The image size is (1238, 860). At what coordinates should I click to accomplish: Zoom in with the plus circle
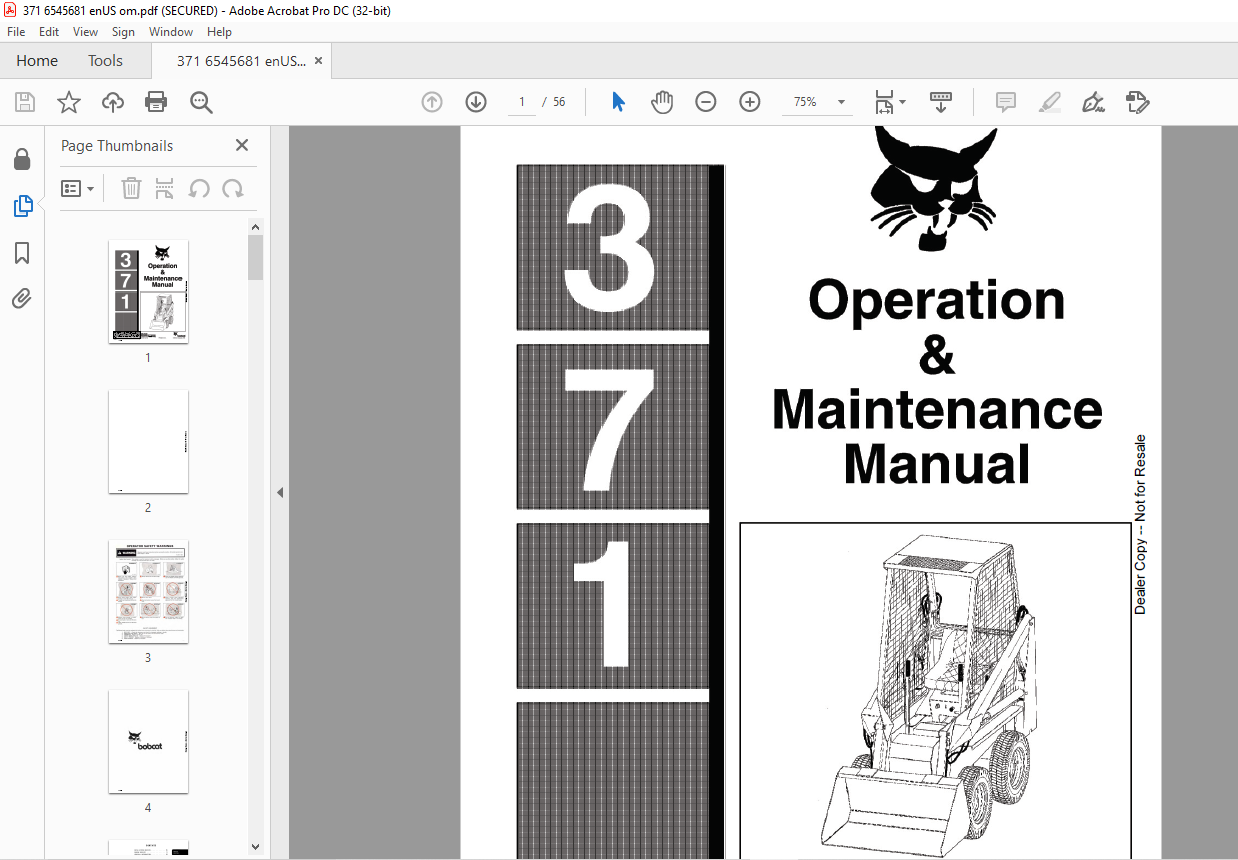[750, 102]
